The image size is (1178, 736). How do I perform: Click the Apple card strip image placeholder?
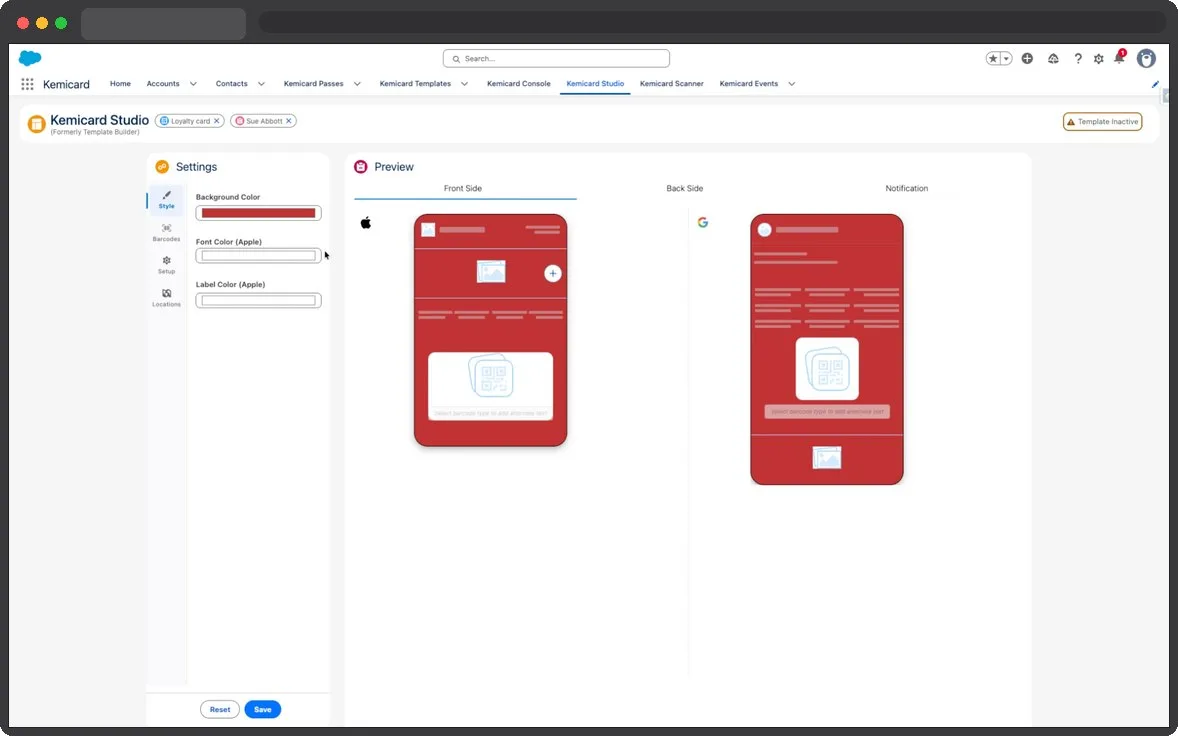click(491, 271)
